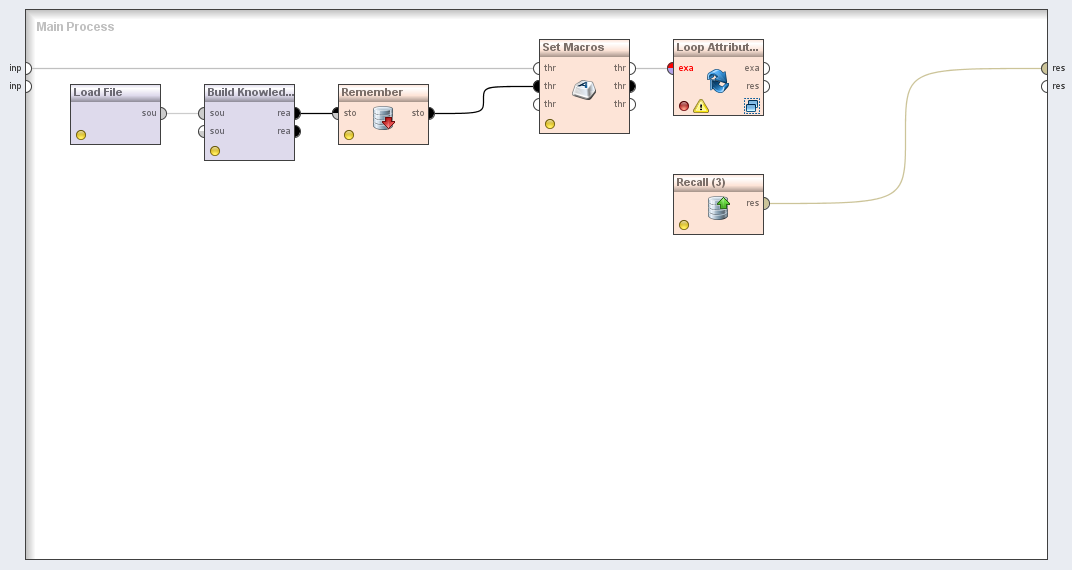Click the Main Process label
Viewport: 1072px width, 570px height.
[x=75, y=27]
